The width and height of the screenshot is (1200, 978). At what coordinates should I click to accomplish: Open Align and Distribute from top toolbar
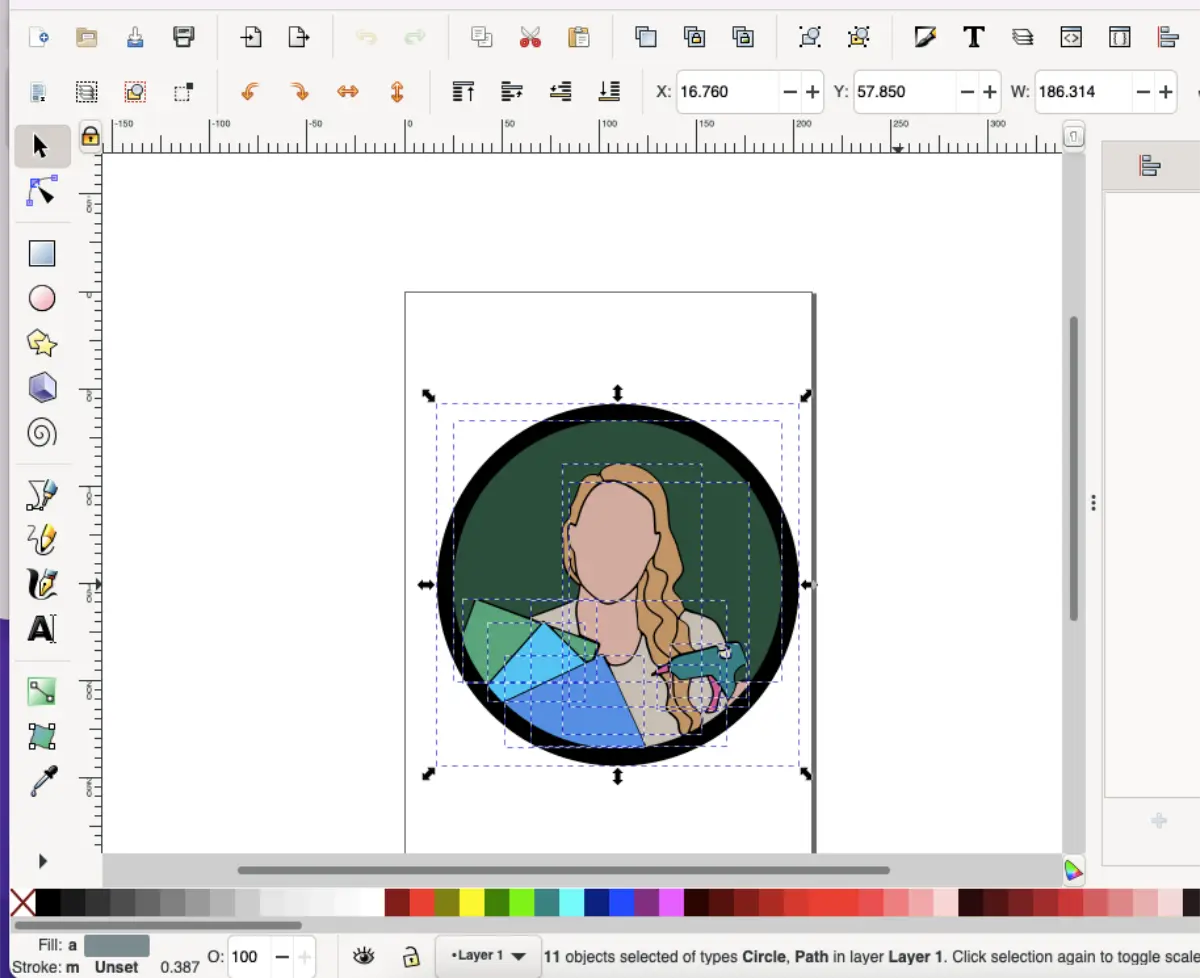coord(1168,38)
